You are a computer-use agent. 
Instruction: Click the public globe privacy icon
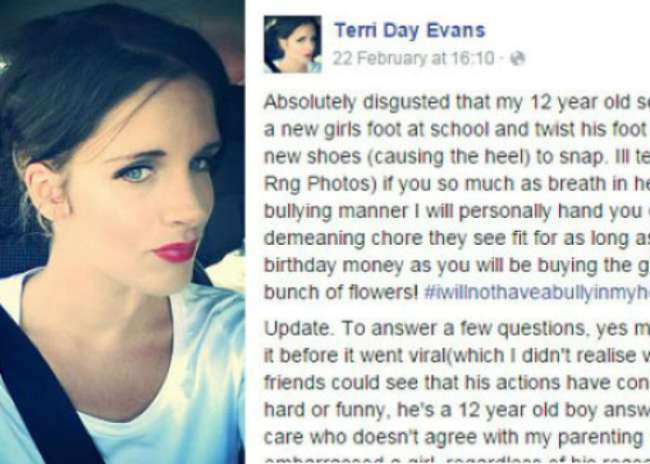tap(517, 58)
